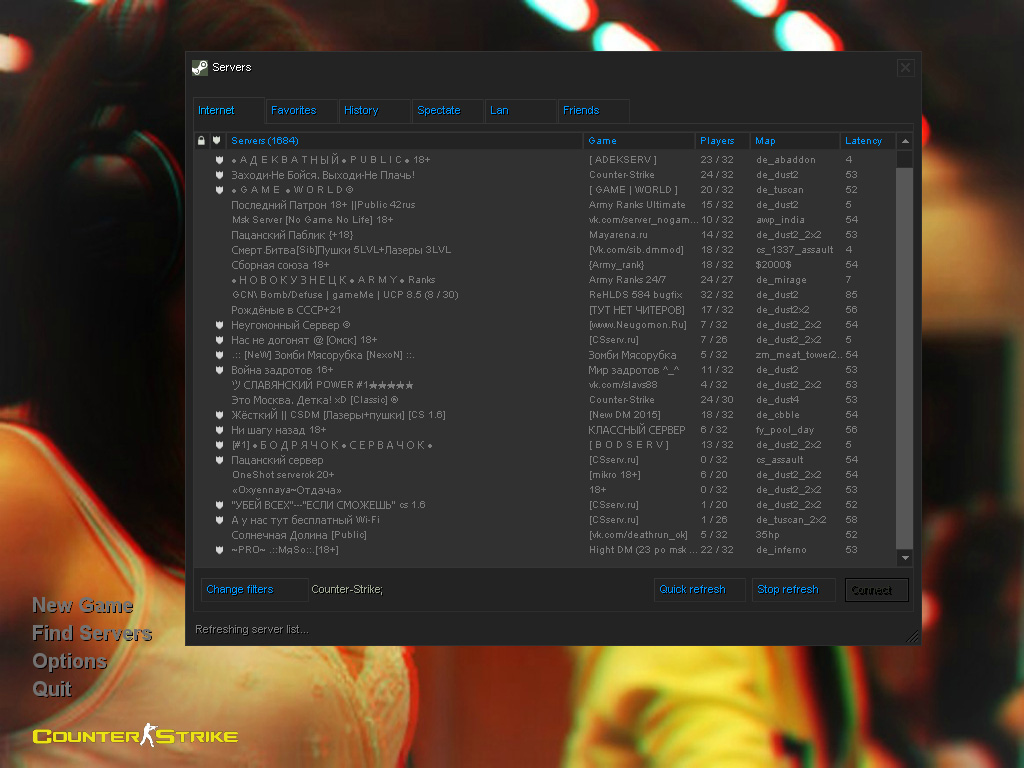Select the Army Ranks Ultimate server row
This screenshot has height=768, width=1024.
(x=545, y=205)
